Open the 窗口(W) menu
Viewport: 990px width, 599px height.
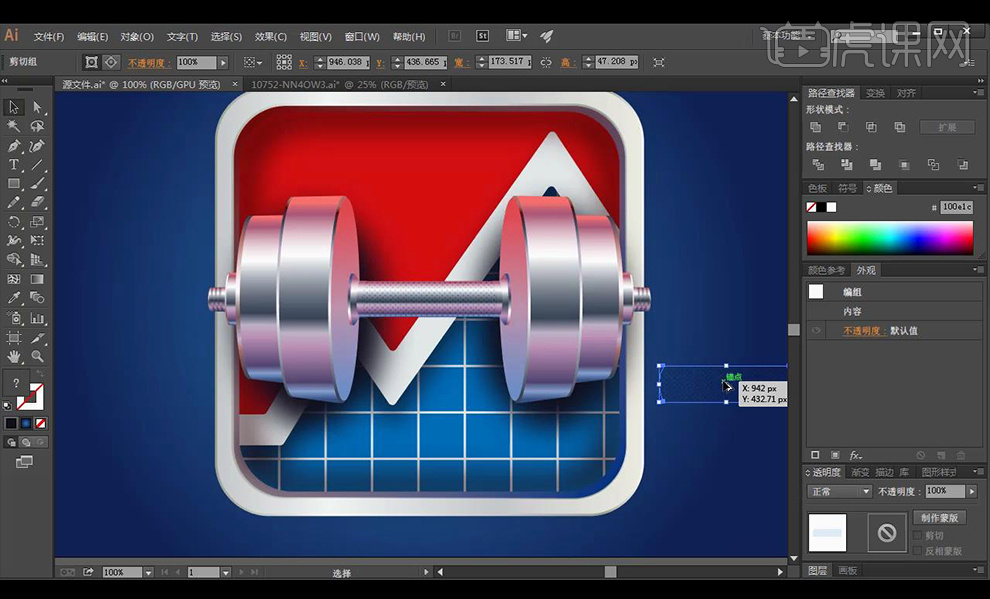click(362, 37)
